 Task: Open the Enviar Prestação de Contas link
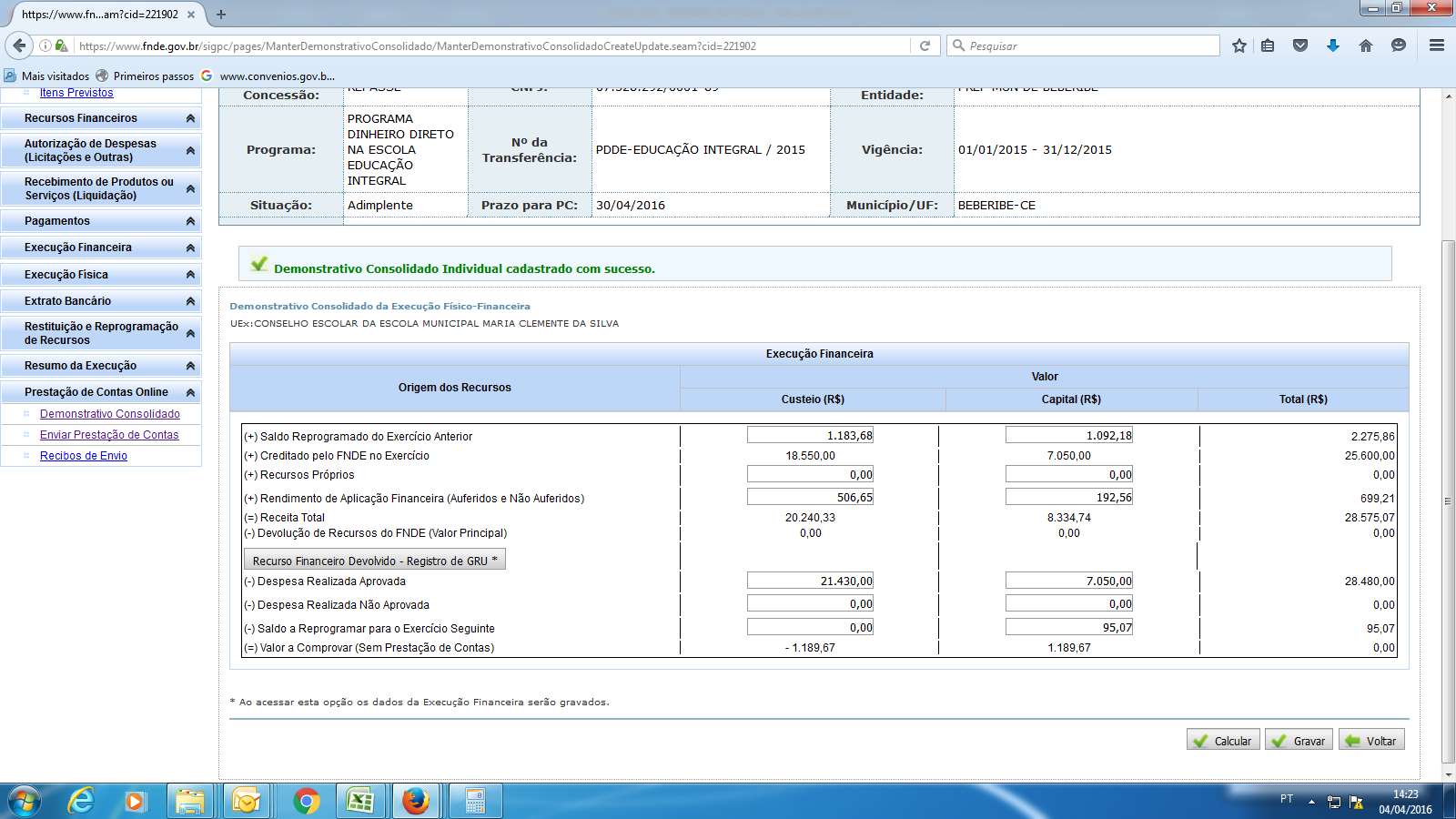[x=109, y=435]
